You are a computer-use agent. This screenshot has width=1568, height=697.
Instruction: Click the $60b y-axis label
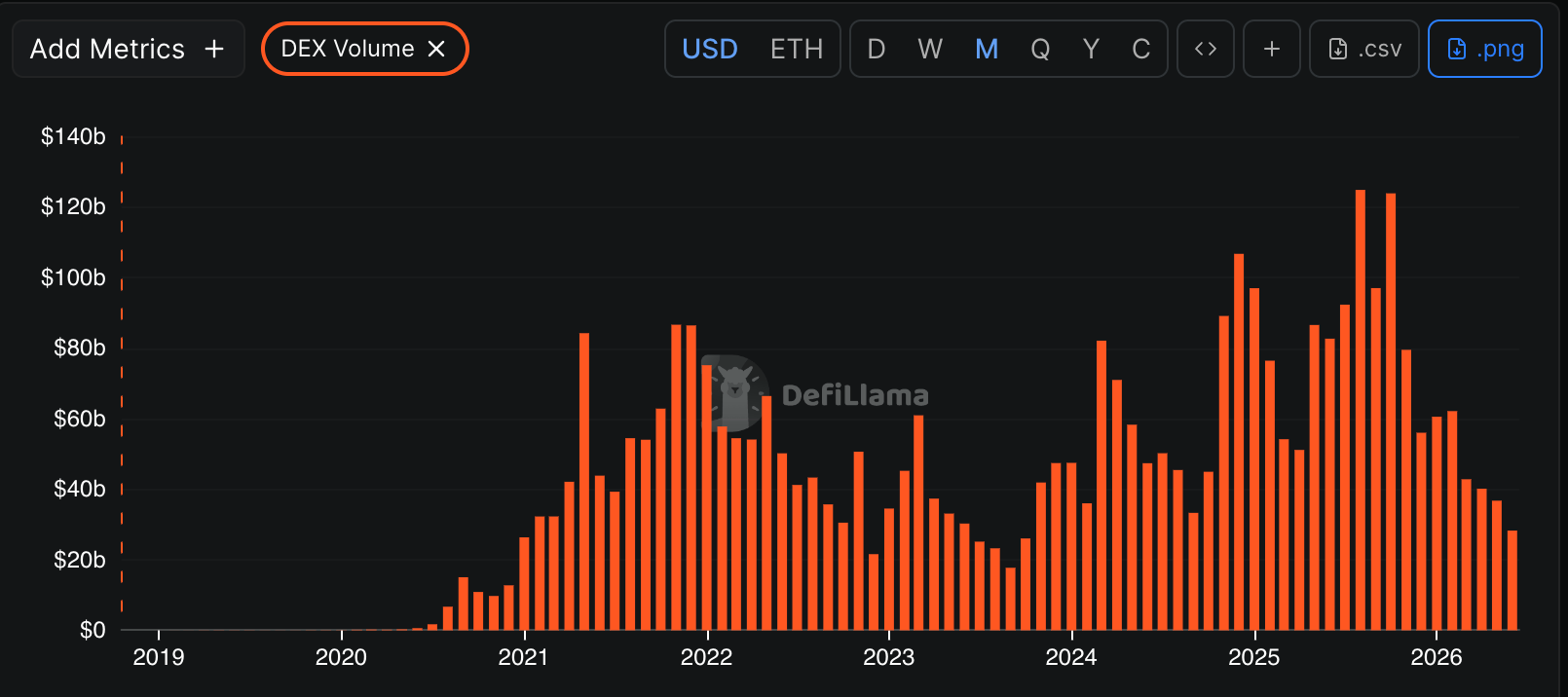pyautogui.click(x=80, y=419)
